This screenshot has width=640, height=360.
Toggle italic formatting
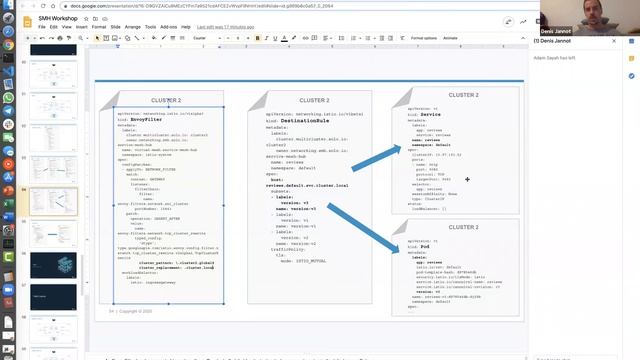click(267, 38)
